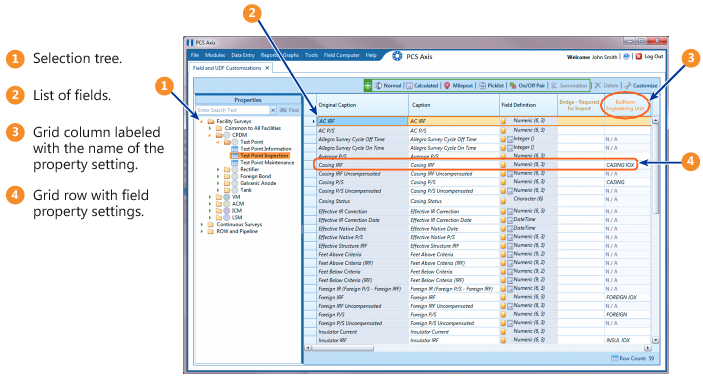Choose the On/Off Pair field type button
Screen dimensions: 703x376
(x=527, y=85)
